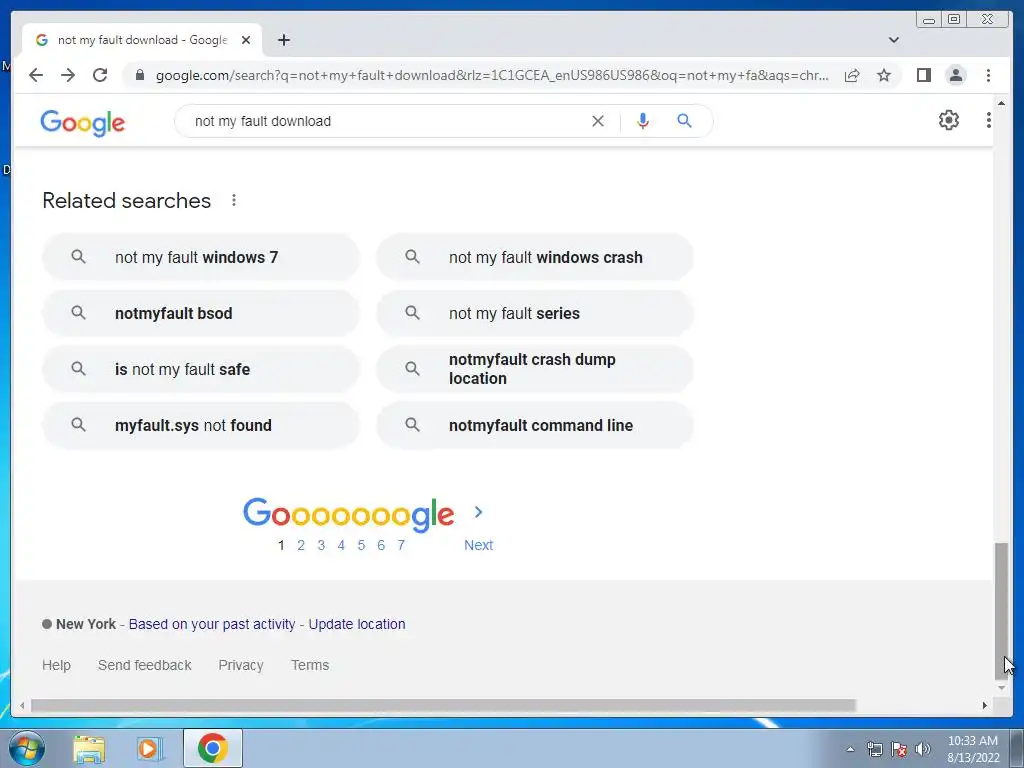Open Action Center flag icon
Viewport: 1024px width, 768px height.
pos(899,749)
